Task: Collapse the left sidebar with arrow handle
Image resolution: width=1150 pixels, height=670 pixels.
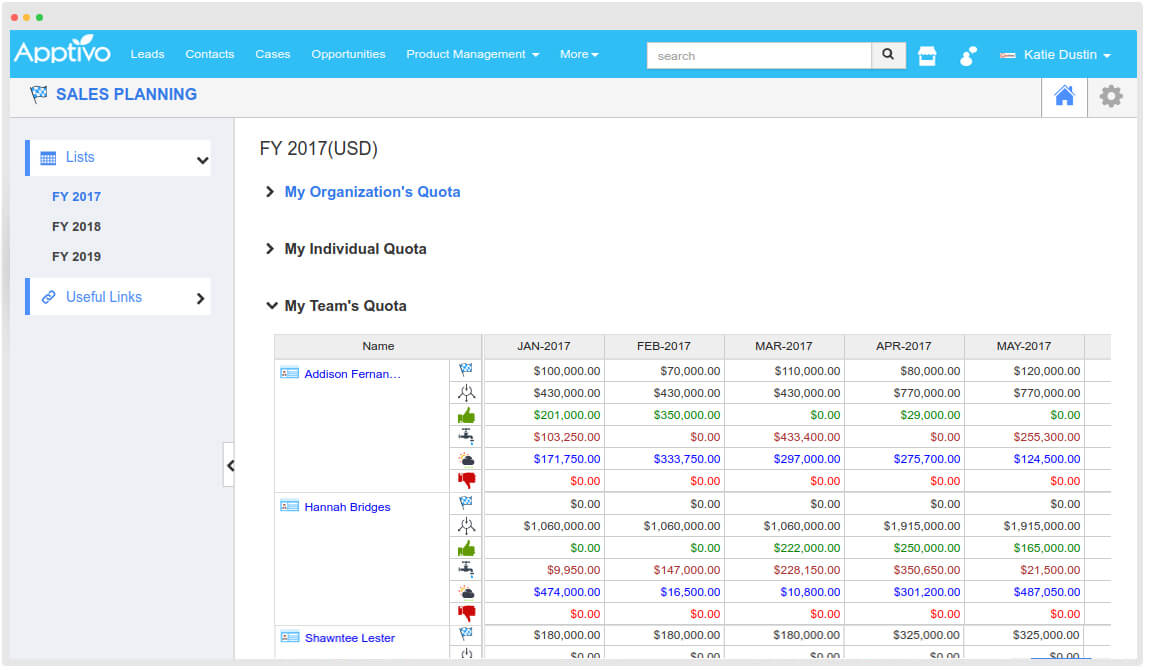Action: (229, 465)
